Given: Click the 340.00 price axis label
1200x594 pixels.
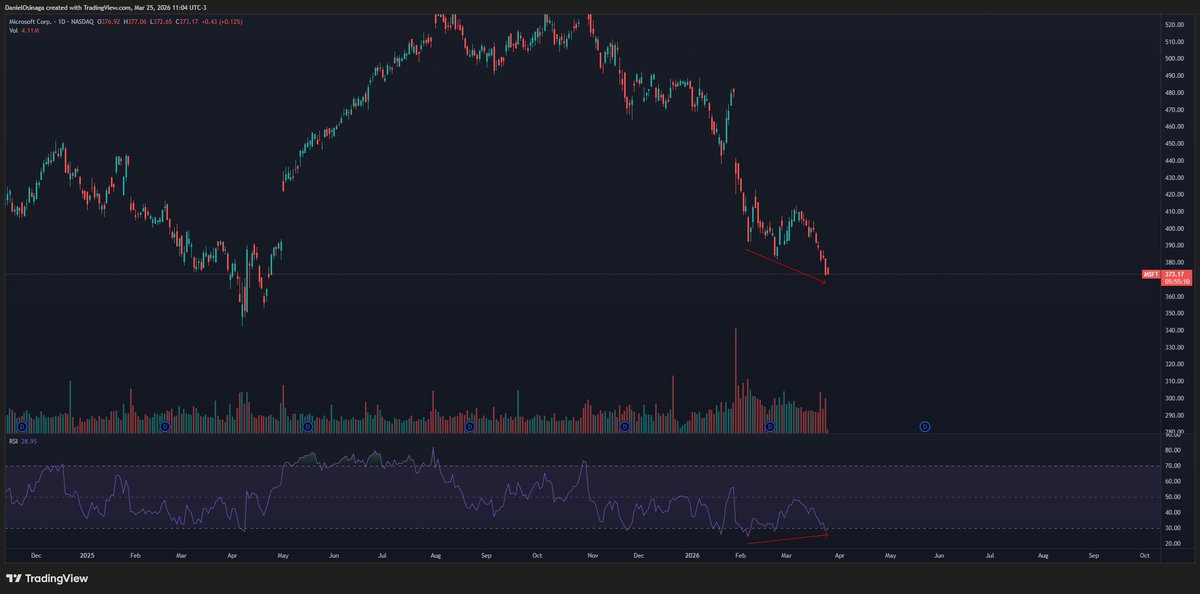Looking at the screenshot, I should [x=1175, y=331].
